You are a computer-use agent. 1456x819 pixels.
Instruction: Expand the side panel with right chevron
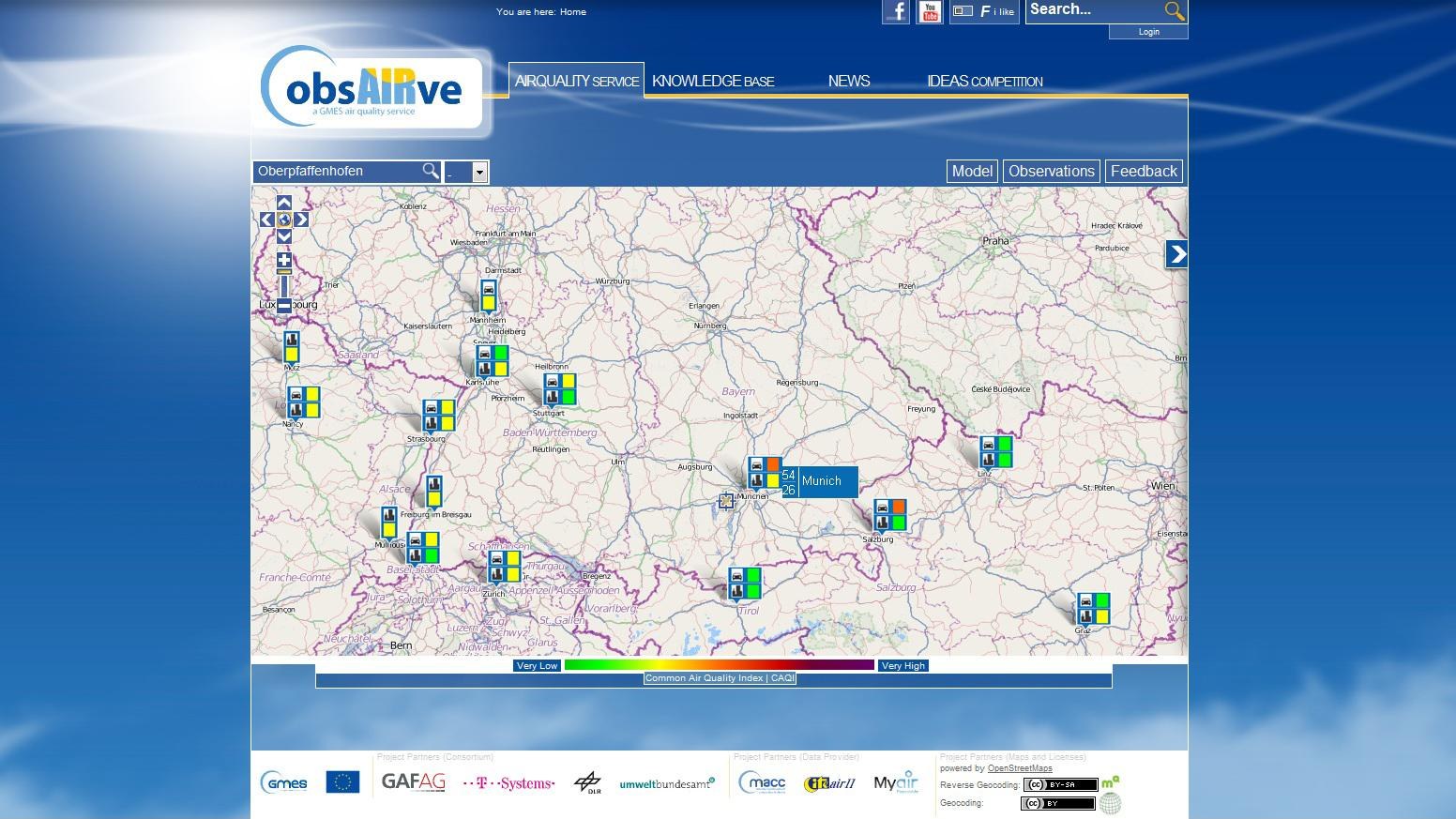click(x=1176, y=254)
